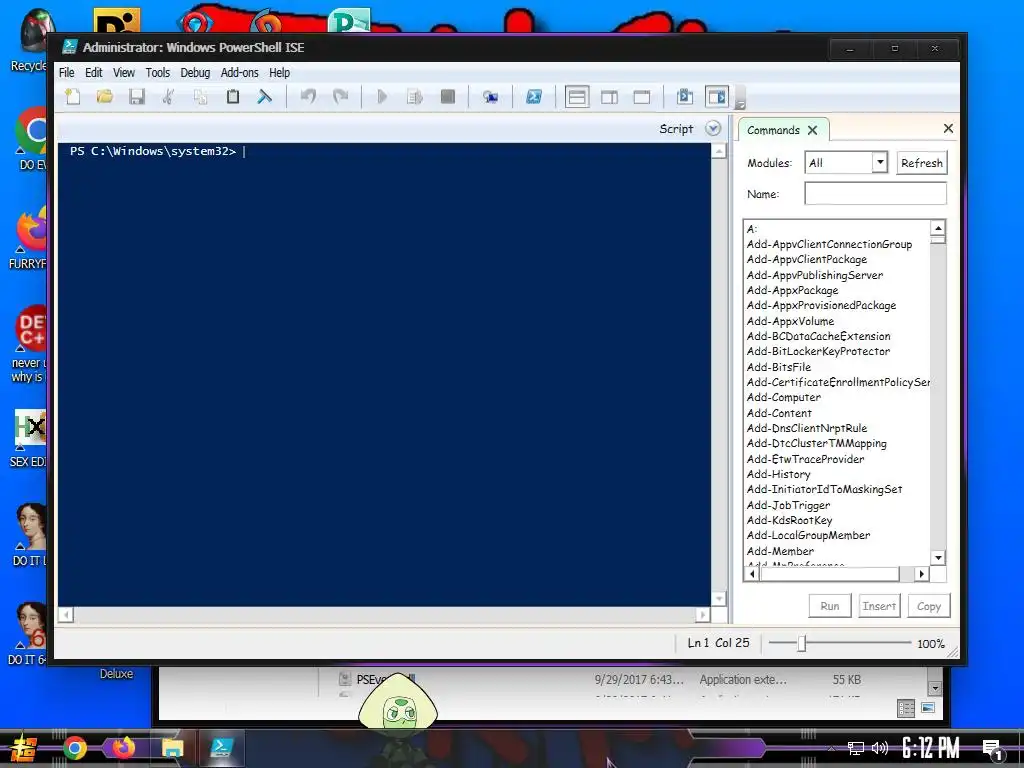Select Add-BitLockerKeyProtector command
Screen dimensions: 1024x768
pos(818,351)
